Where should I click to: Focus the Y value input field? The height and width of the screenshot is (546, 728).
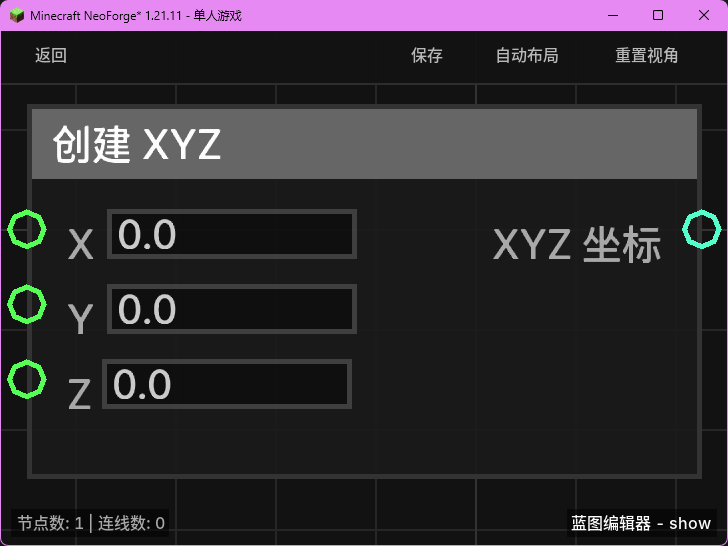(232, 309)
